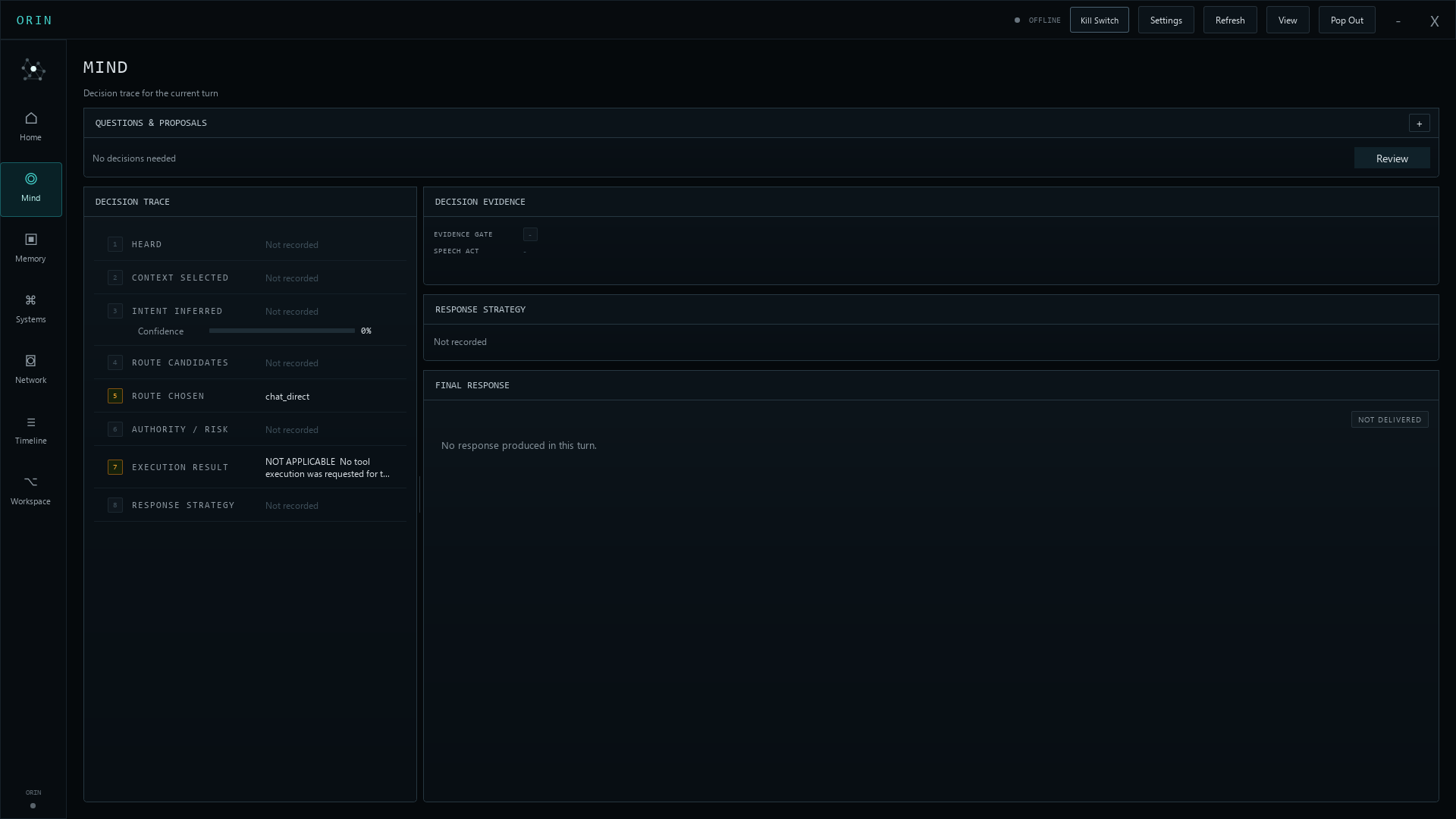Select the Route Chosen chat_direct row
Image resolution: width=1456 pixels, height=819 pixels.
tap(250, 396)
